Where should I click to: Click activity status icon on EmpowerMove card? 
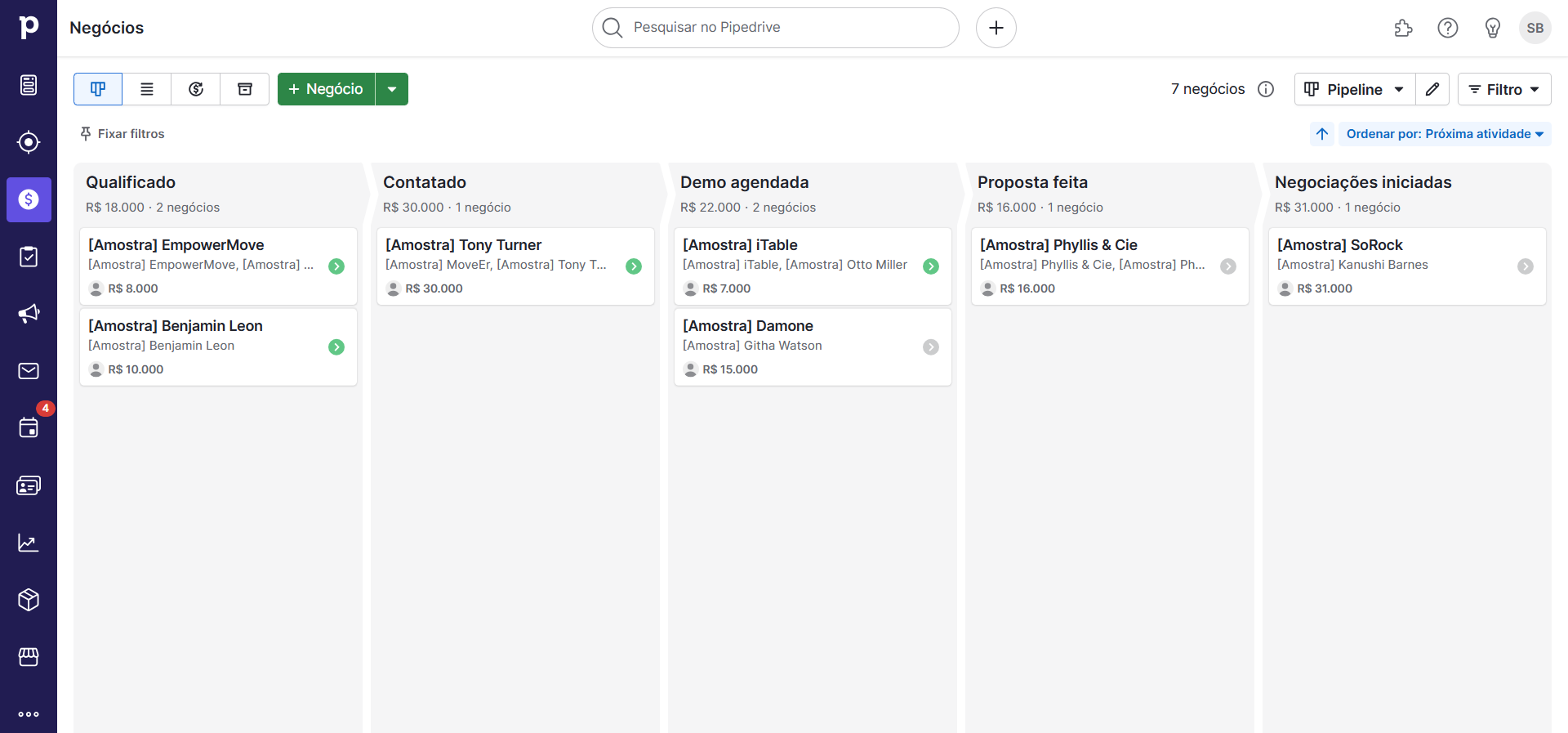pyautogui.click(x=336, y=266)
